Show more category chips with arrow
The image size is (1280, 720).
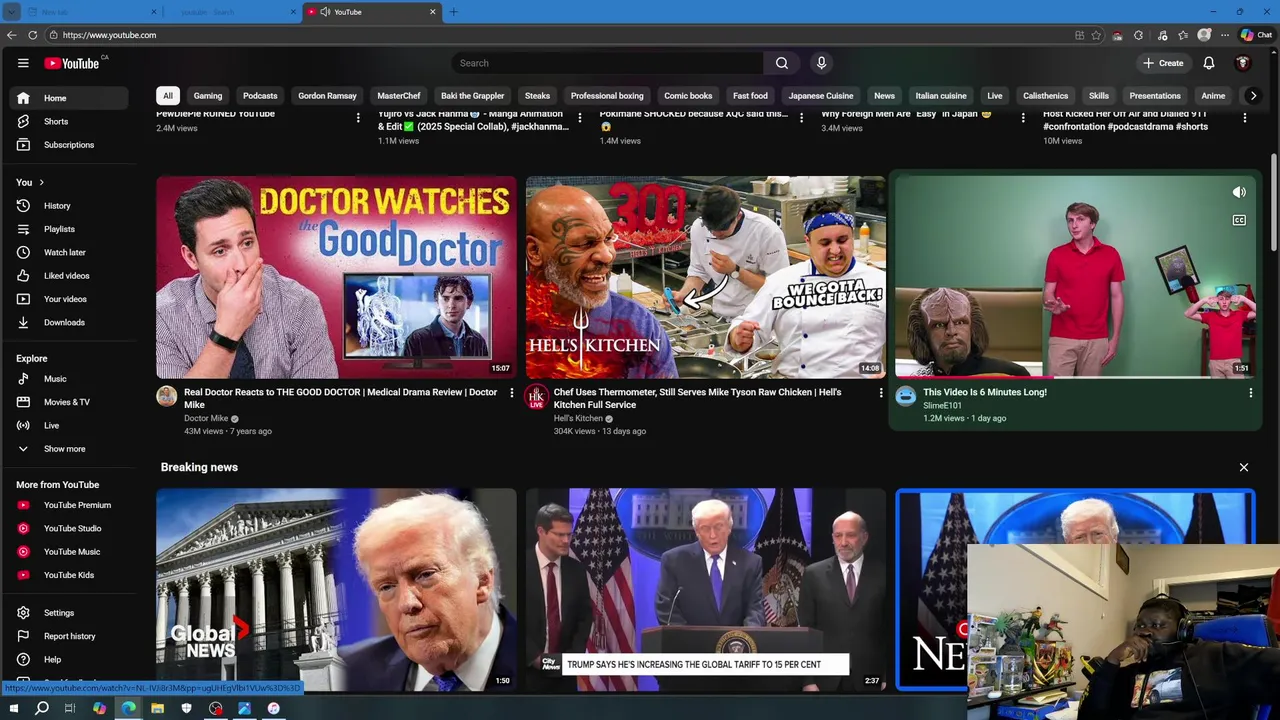pyautogui.click(x=1253, y=96)
